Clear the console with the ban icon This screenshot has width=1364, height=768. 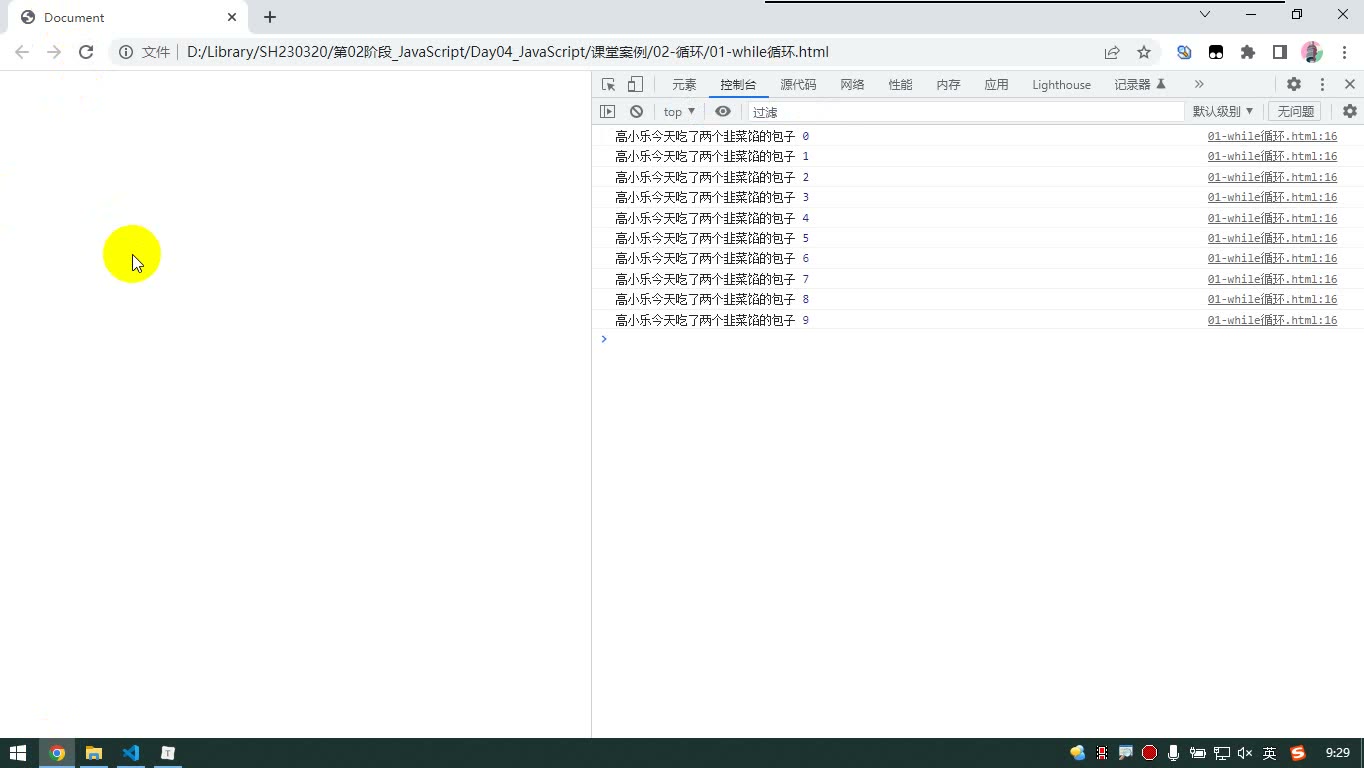coord(636,112)
